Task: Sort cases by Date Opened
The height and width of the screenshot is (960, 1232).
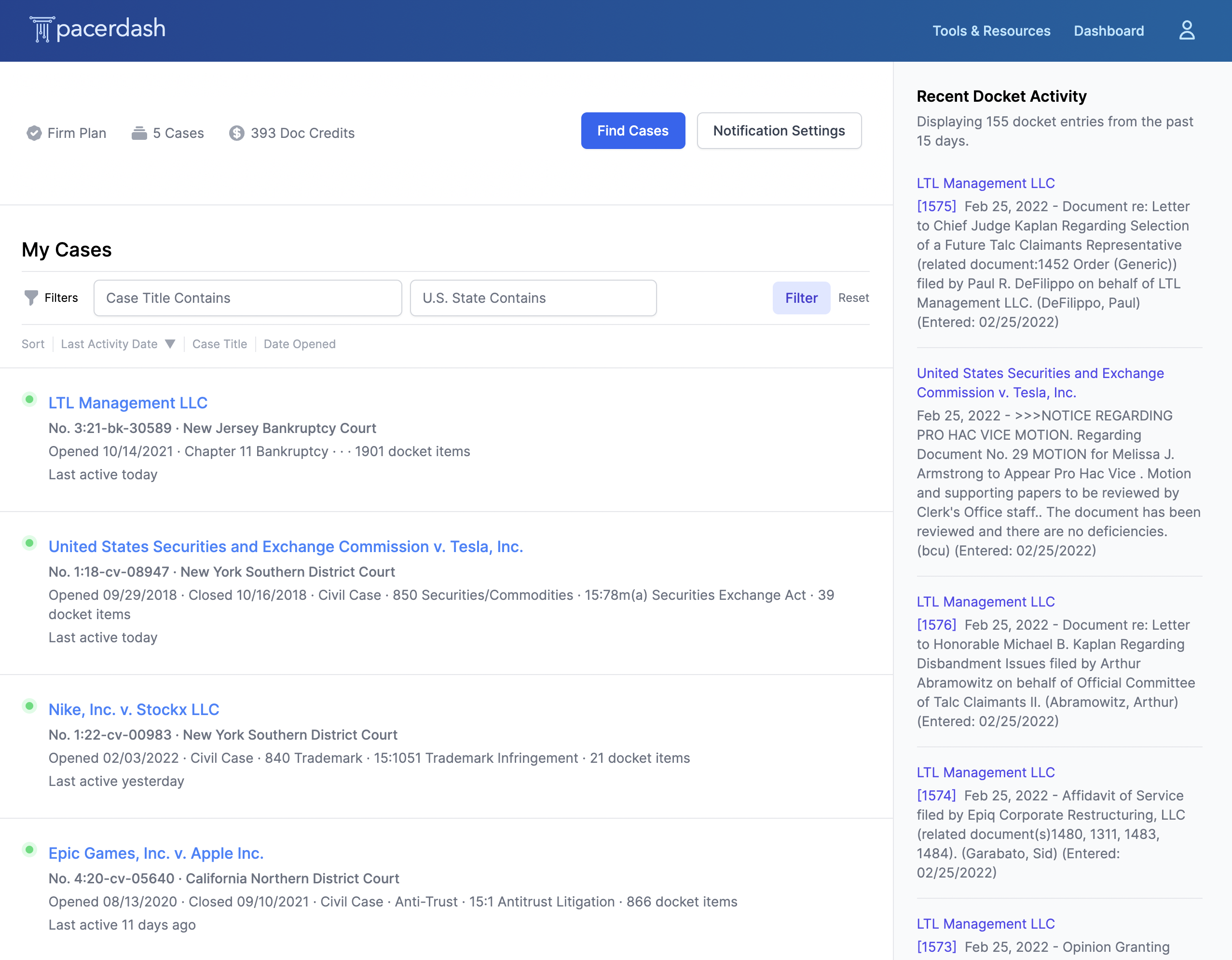Action: click(x=300, y=344)
